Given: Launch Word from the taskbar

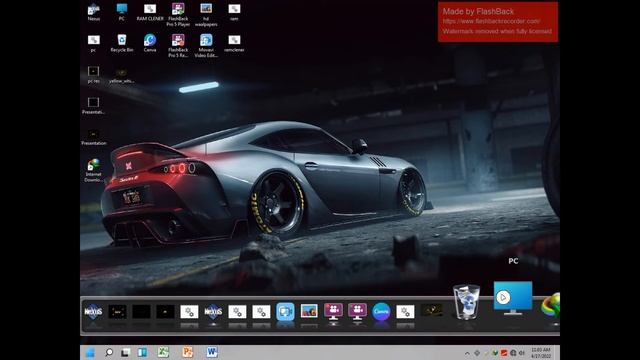Looking at the screenshot, I should [x=212, y=352].
